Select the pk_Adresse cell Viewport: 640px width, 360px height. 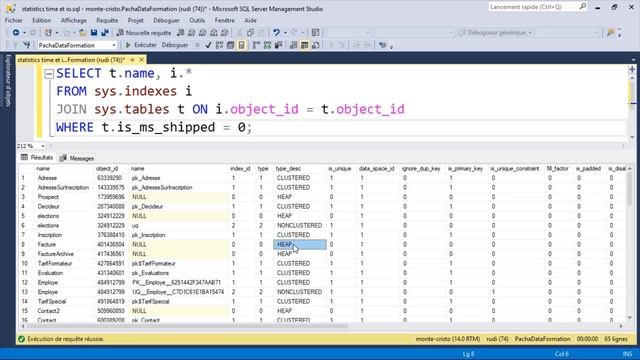(179, 178)
